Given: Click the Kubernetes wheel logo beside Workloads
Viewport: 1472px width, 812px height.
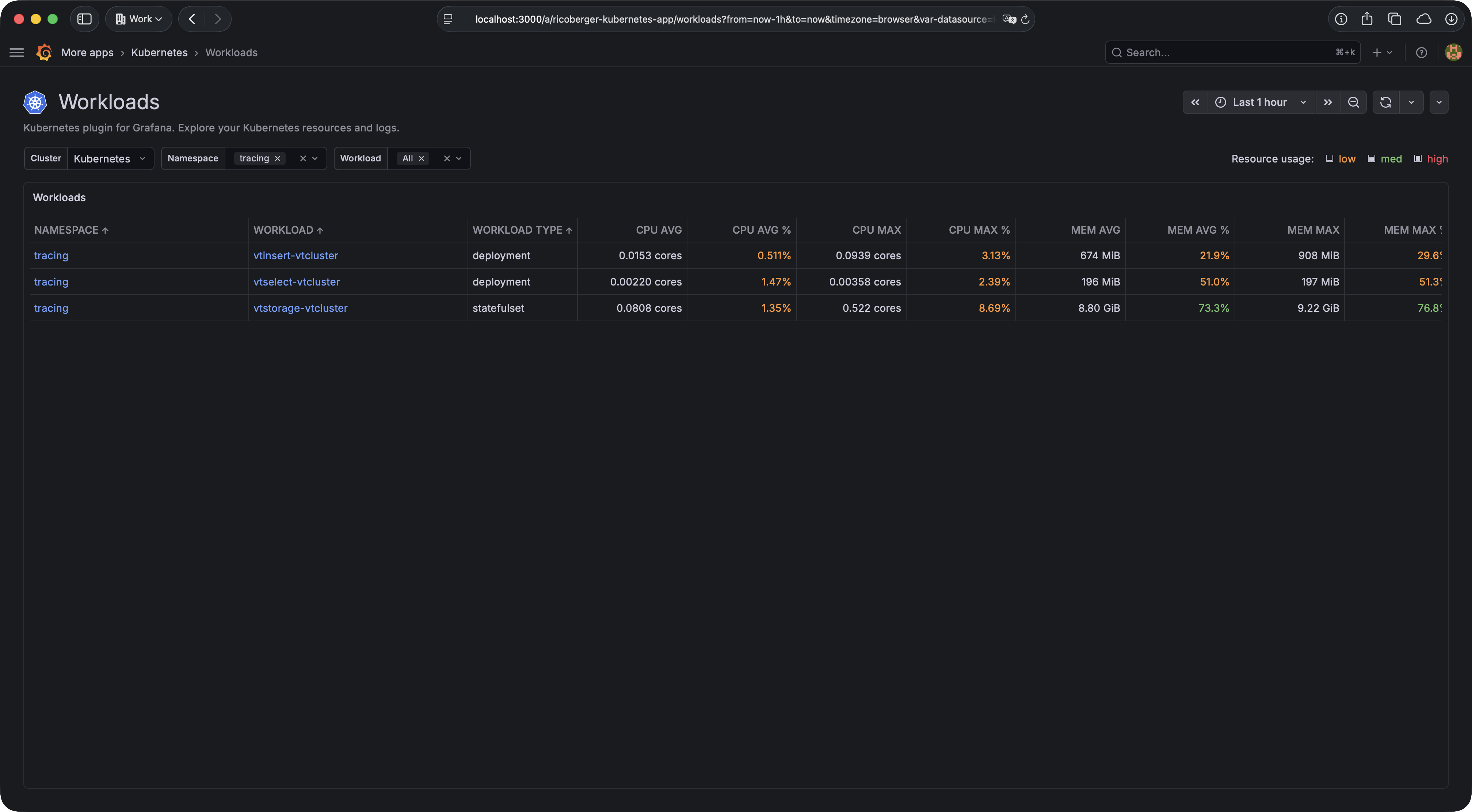Looking at the screenshot, I should [x=35, y=102].
